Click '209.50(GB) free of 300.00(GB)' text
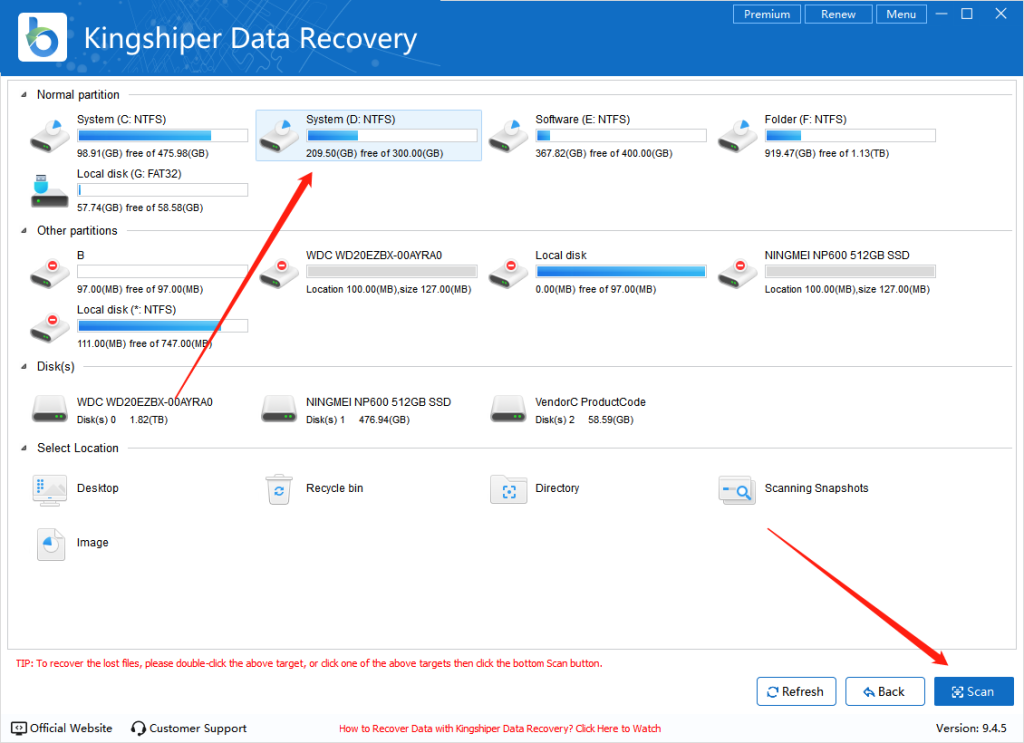 click(375, 153)
